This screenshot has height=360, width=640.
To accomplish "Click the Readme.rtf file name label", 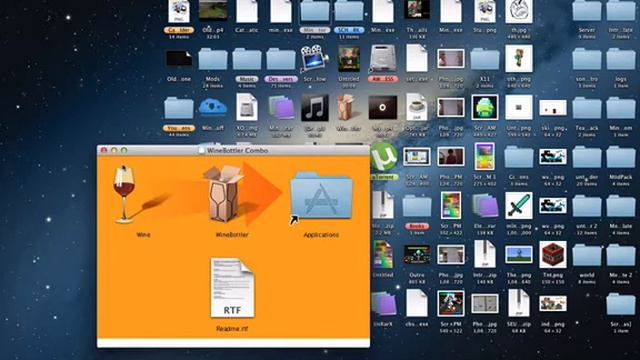I will [x=231, y=329].
